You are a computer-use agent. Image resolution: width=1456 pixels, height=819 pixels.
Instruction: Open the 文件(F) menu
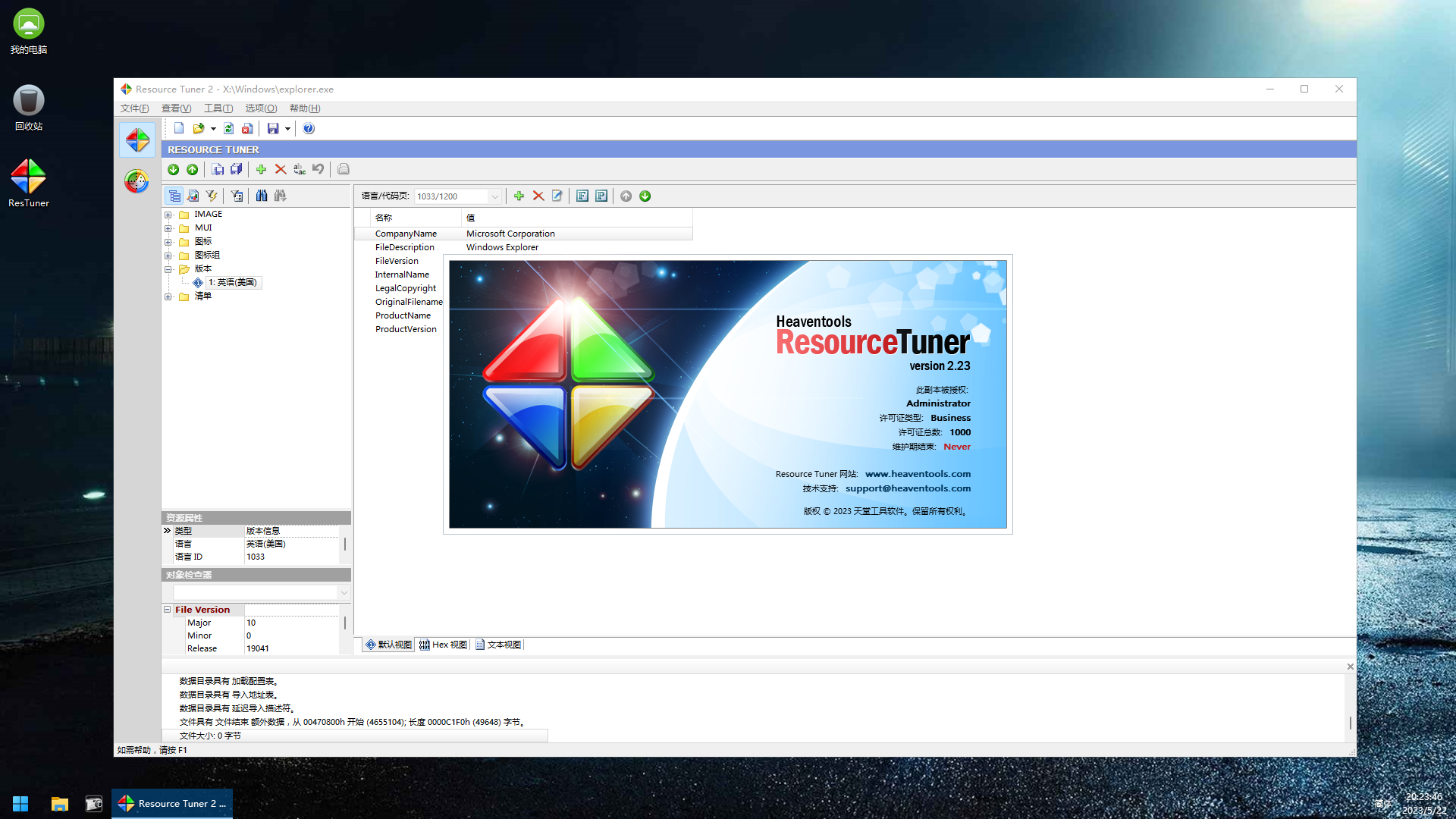[x=134, y=108]
